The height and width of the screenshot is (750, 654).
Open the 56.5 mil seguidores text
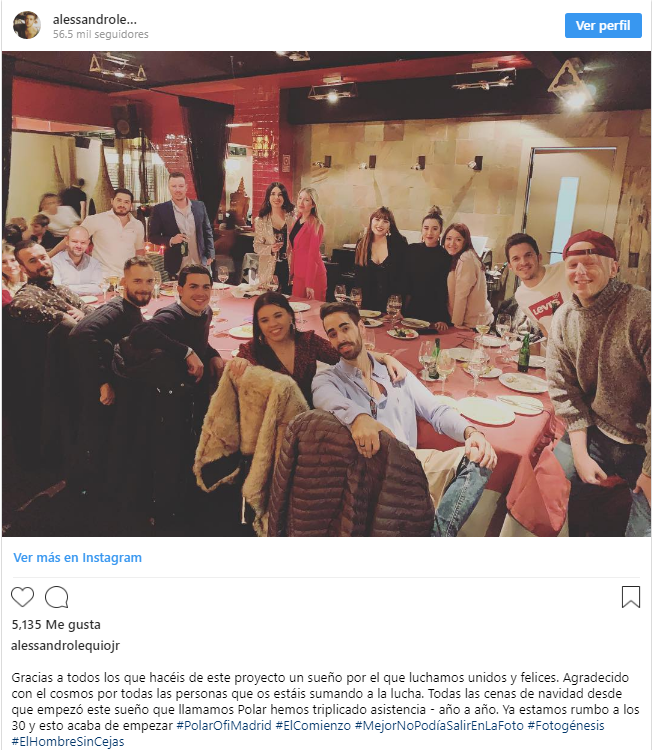(100, 34)
